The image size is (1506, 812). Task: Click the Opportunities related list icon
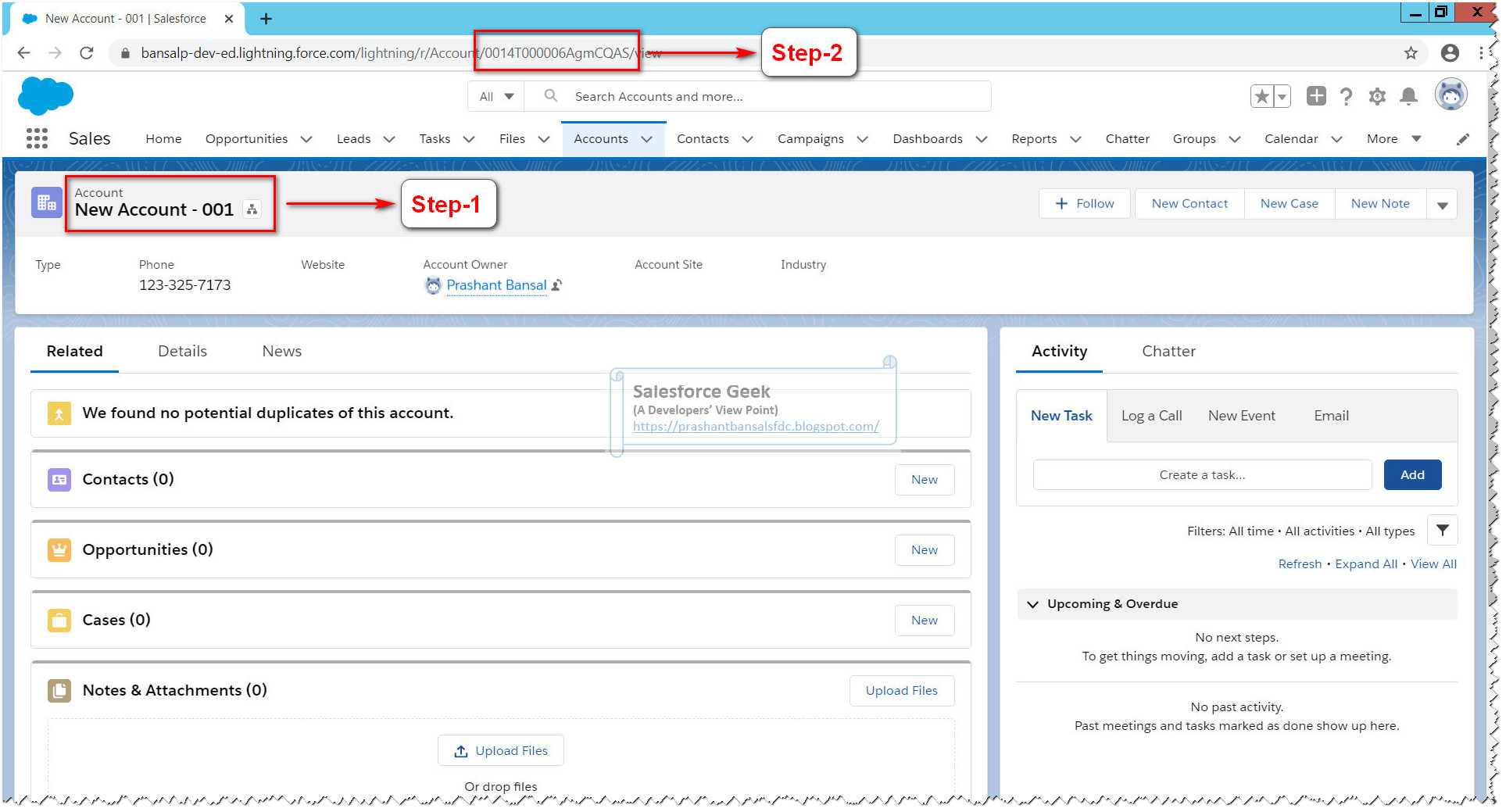(59, 549)
